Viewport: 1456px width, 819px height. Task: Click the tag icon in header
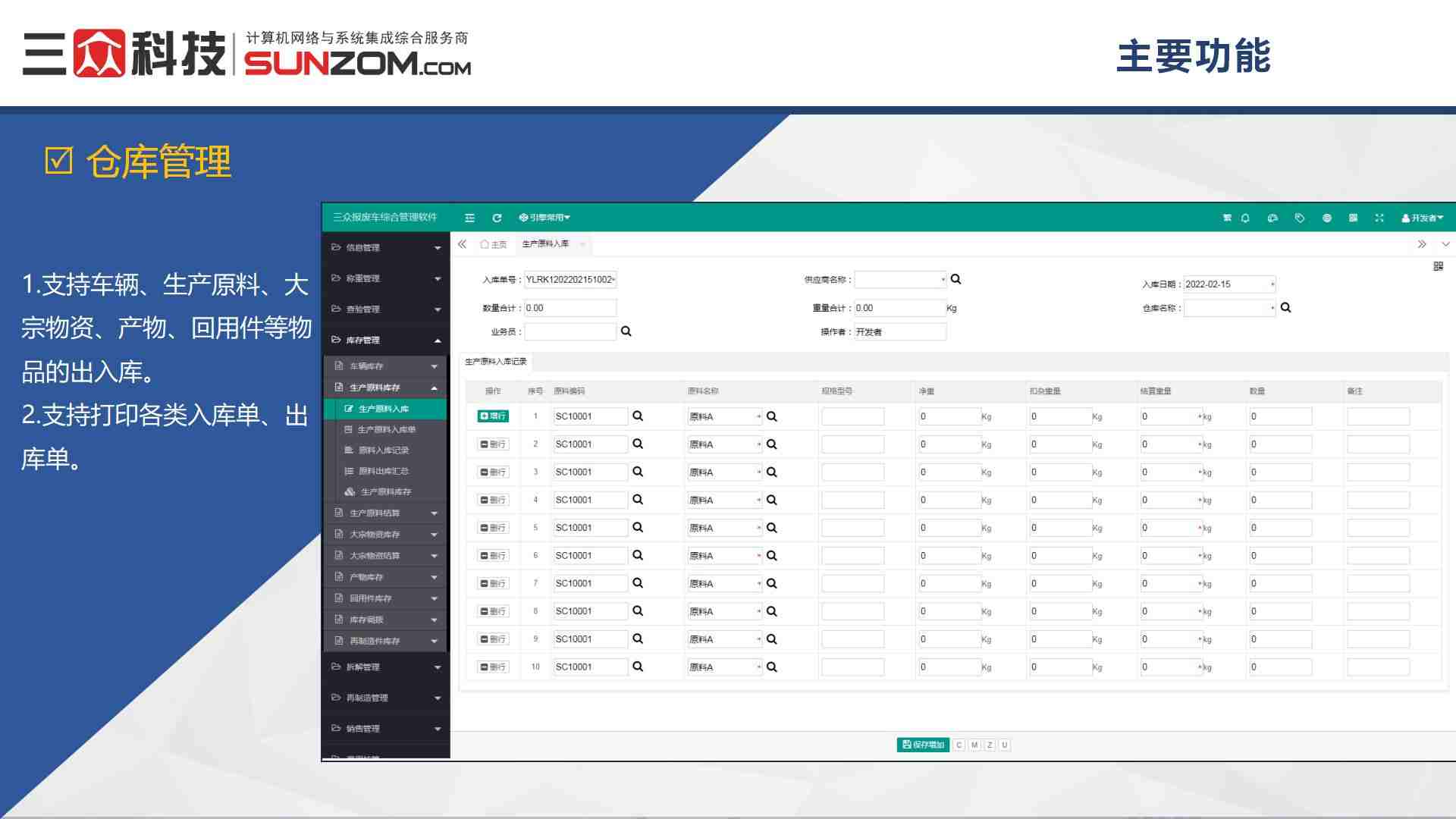1300,218
